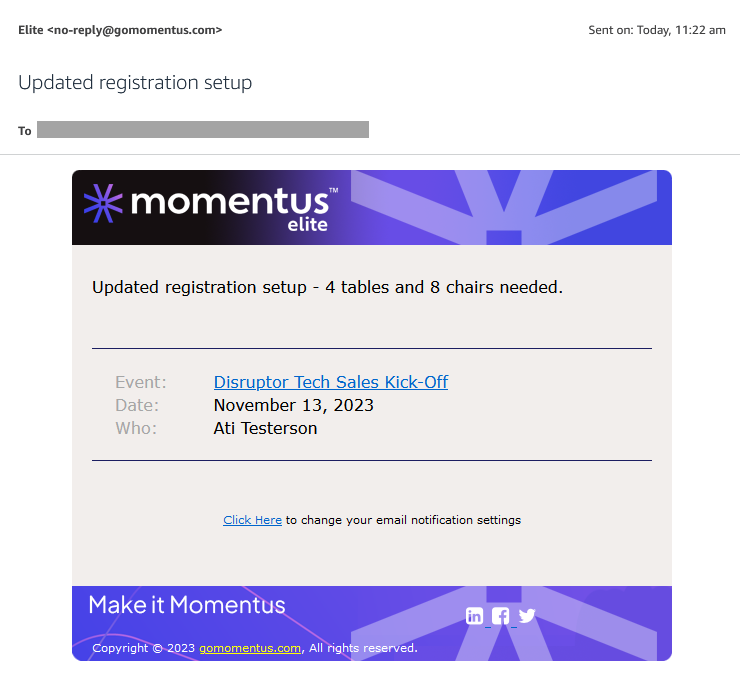Click the large asterisk graphic in header banner

click(x=504, y=208)
